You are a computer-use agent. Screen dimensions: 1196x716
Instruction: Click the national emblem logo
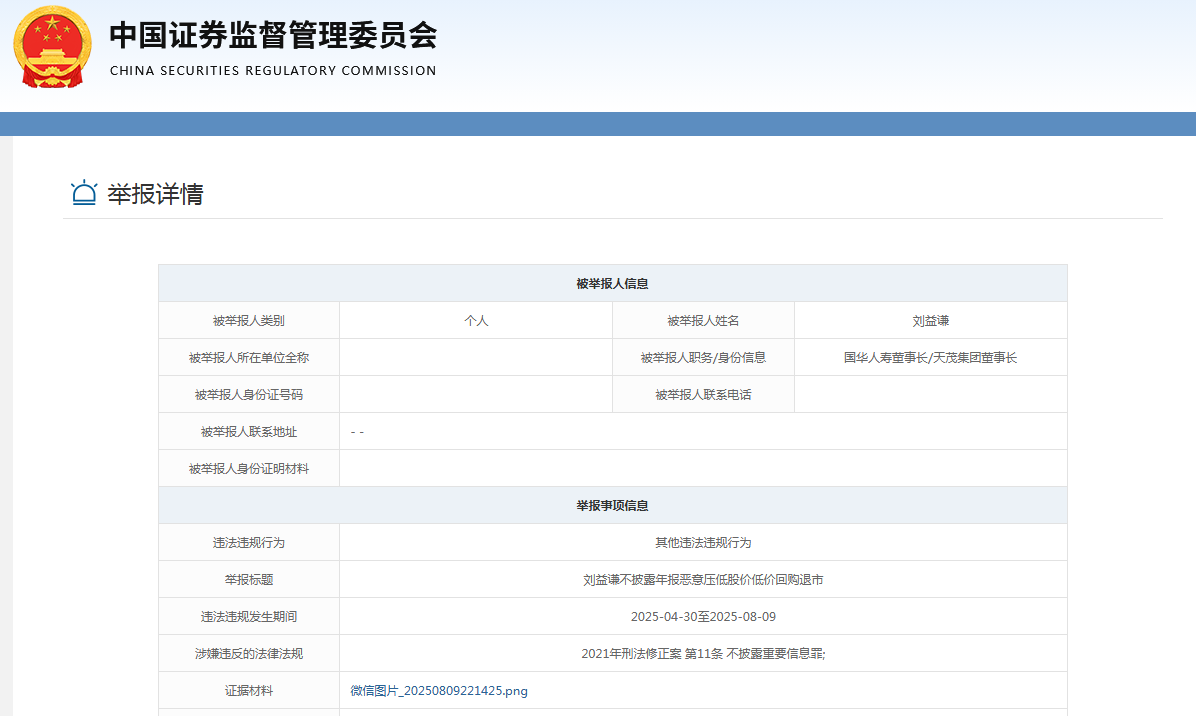pos(53,47)
